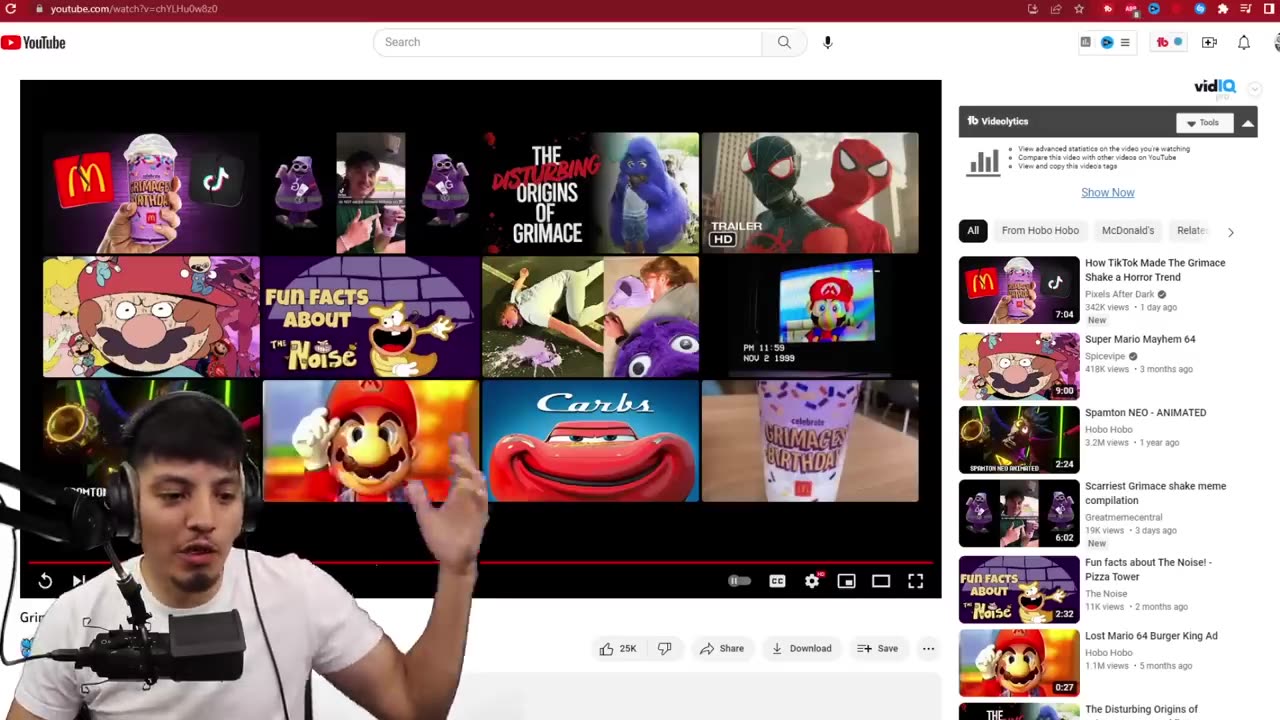1280x720 pixels.
Task: Seek on the red video progress bar
Action: coord(480,563)
